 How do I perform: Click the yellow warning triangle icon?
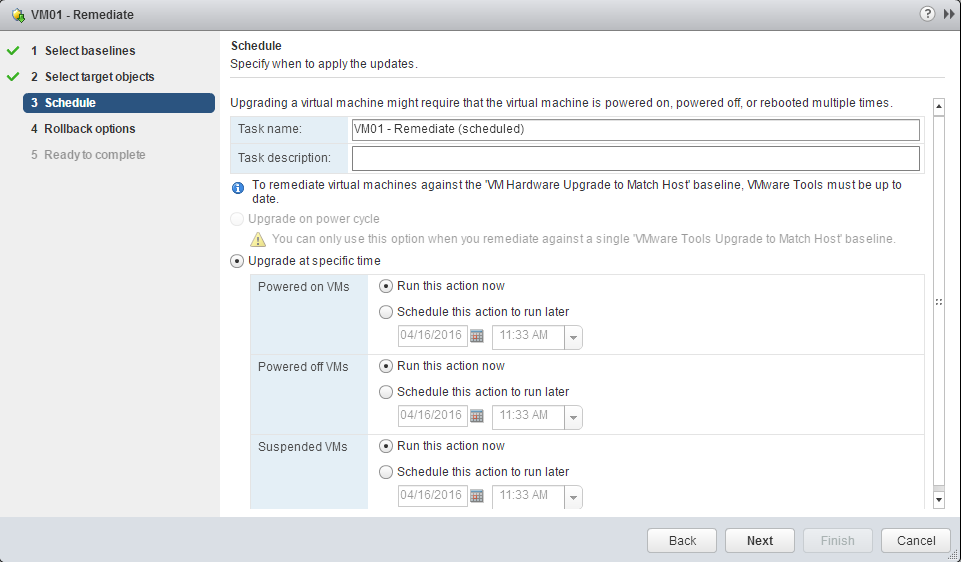258,239
